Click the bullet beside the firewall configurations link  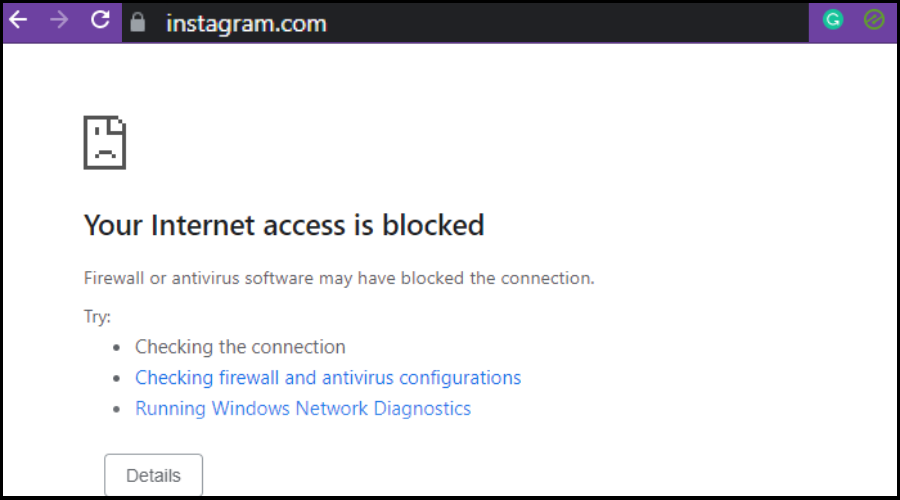117,378
